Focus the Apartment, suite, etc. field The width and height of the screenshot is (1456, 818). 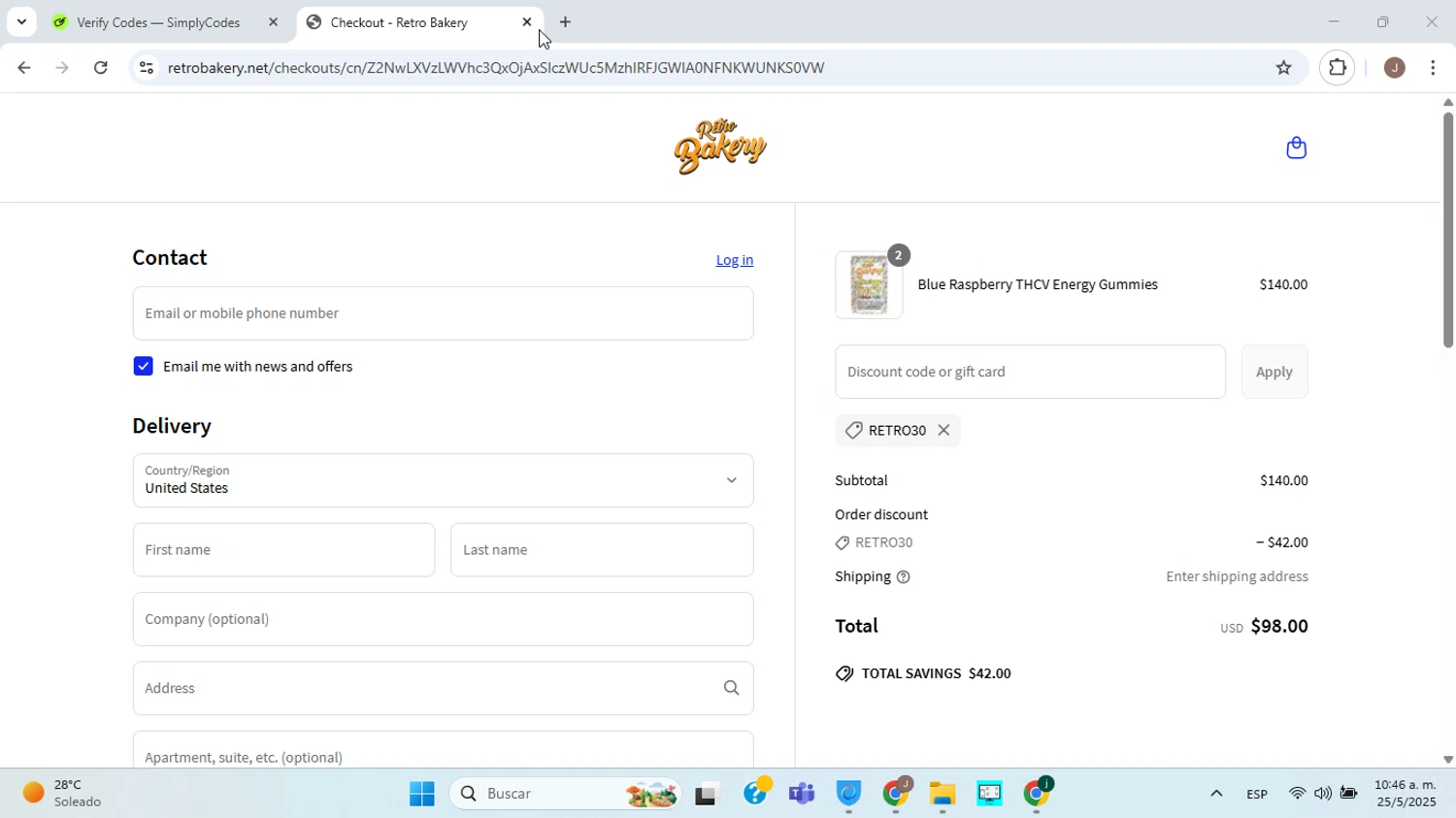click(x=443, y=750)
